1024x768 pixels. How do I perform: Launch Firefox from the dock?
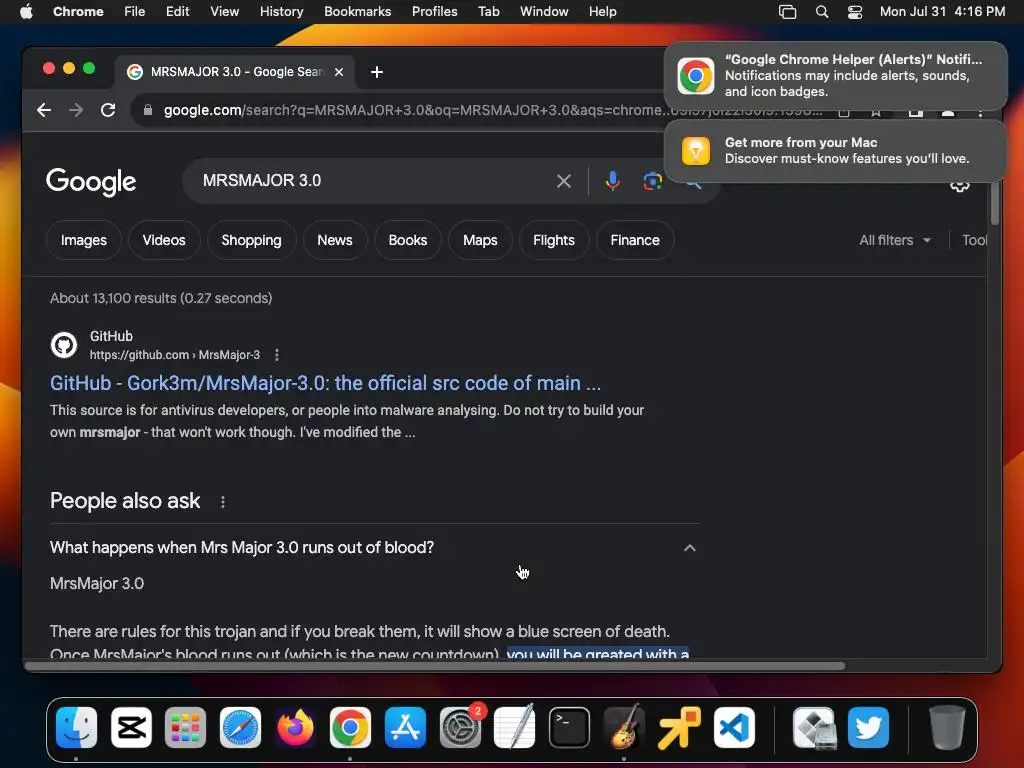coord(295,727)
